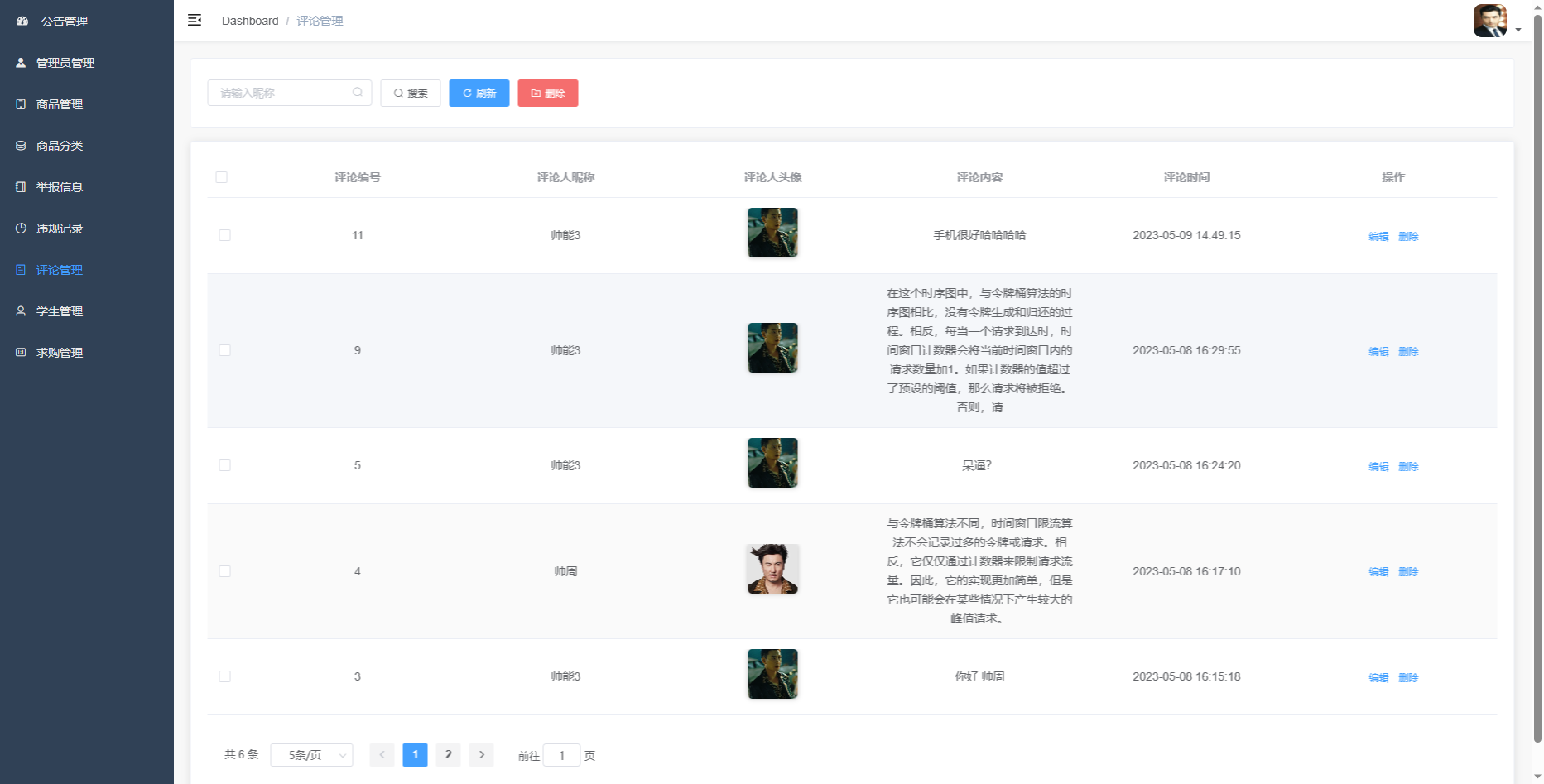Viewport: 1544px width, 784px height.
Task: Select 管理员管理 in the sidebar
Action: (64, 63)
